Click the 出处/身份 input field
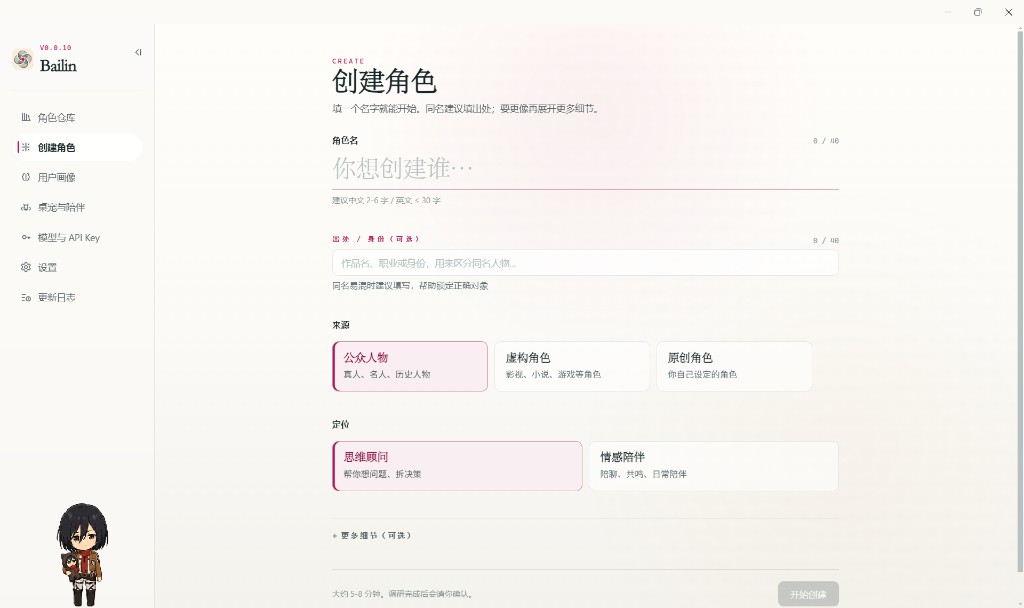The height and width of the screenshot is (608, 1024). (585, 263)
